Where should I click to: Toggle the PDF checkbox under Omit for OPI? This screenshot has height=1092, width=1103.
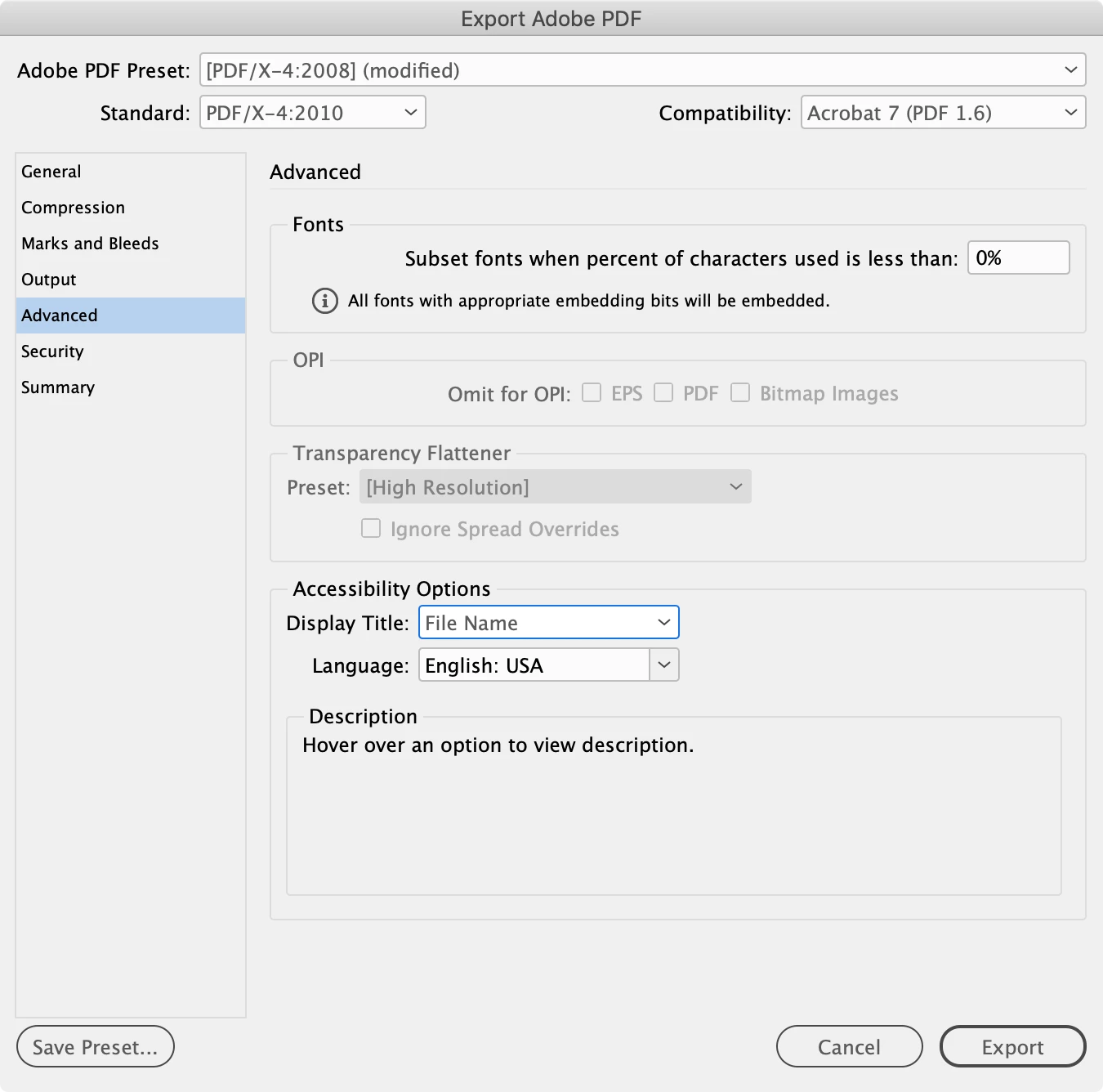tap(663, 393)
